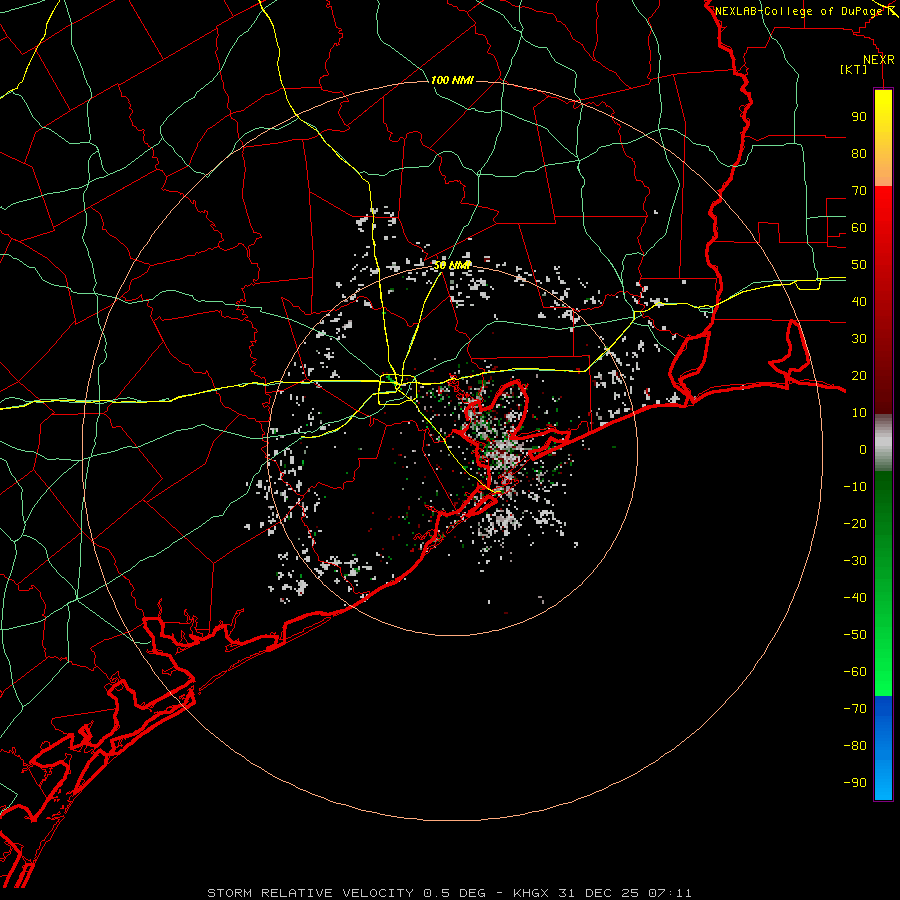The height and width of the screenshot is (900, 900).
Task: Click the positive "80" scale value
Action: click(x=859, y=154)
